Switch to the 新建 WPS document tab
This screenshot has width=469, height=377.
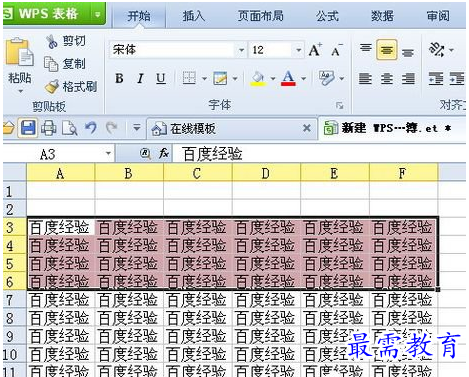tap(393, 128)
